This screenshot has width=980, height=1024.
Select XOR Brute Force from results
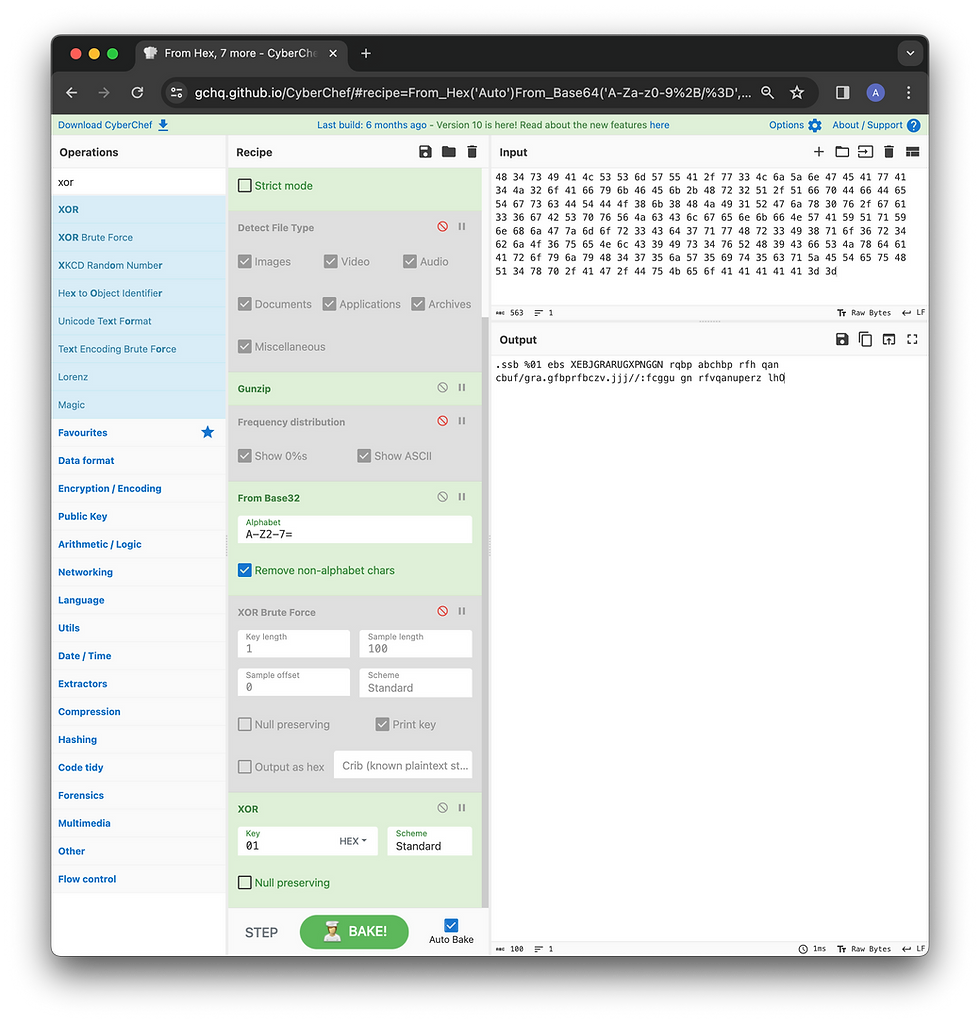coord(139,238)
